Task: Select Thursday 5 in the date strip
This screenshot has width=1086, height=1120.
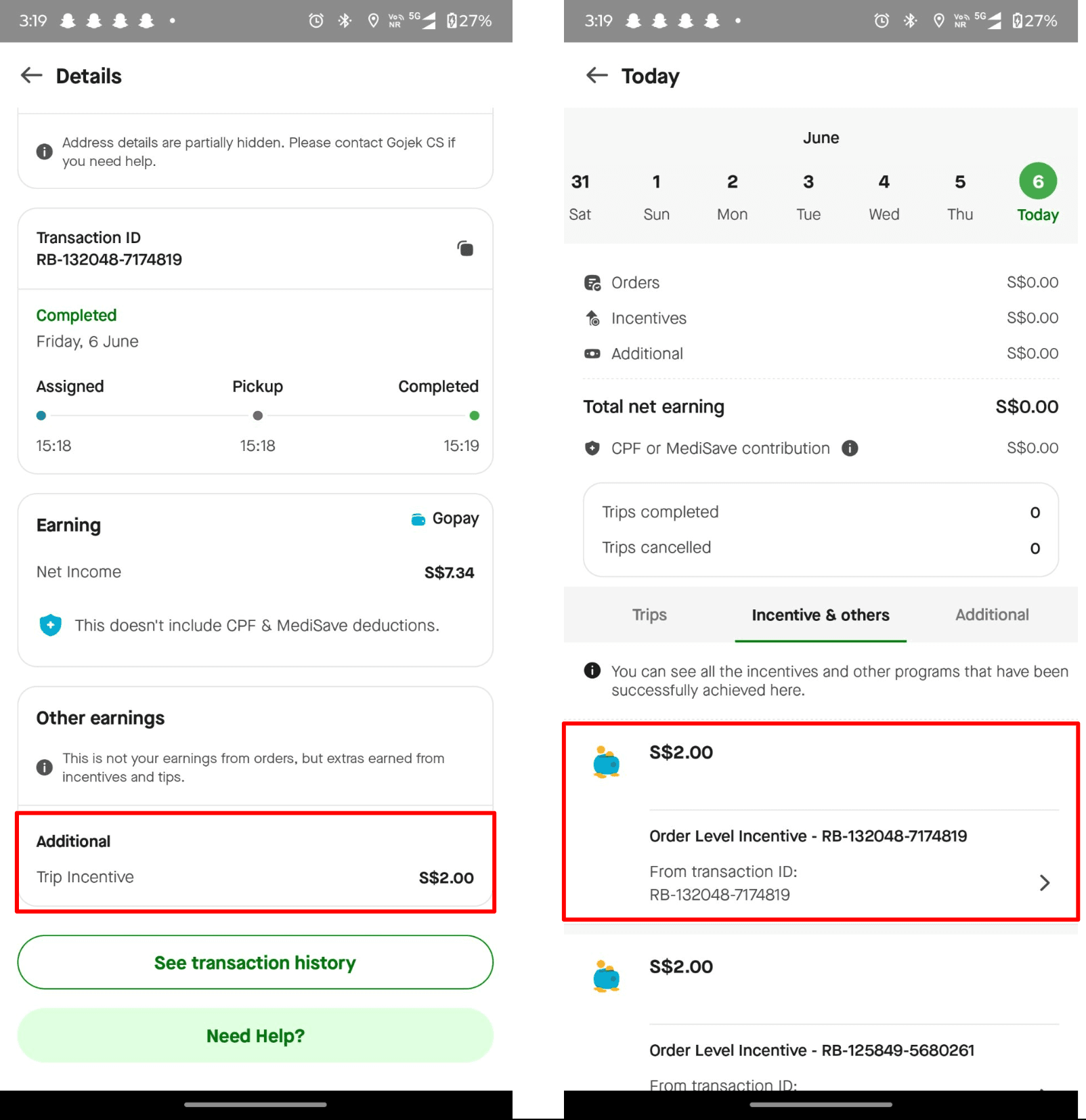Action: coord(960,197)
